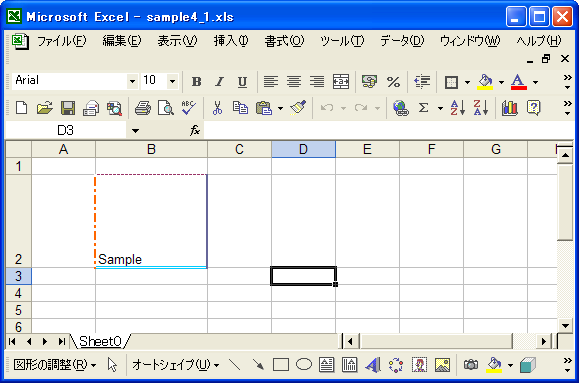
Task: Apply Borders to selected cell
Action: pos(451,82)
